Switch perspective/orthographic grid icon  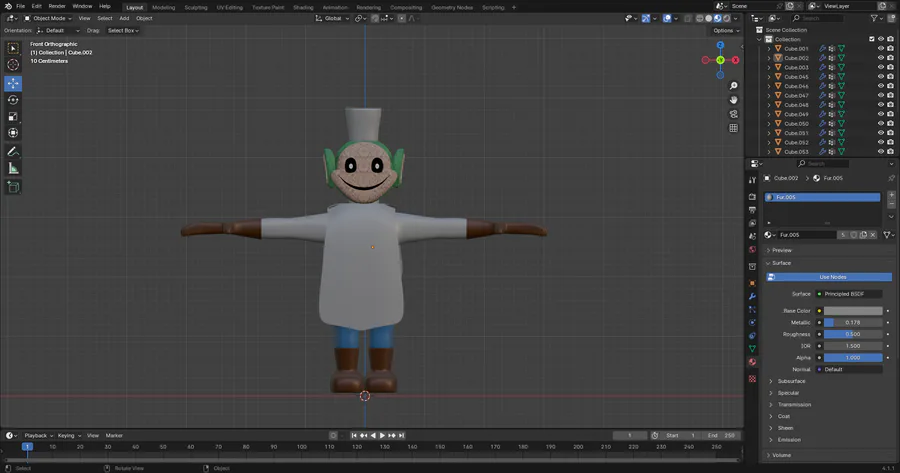tap(734, 128)
